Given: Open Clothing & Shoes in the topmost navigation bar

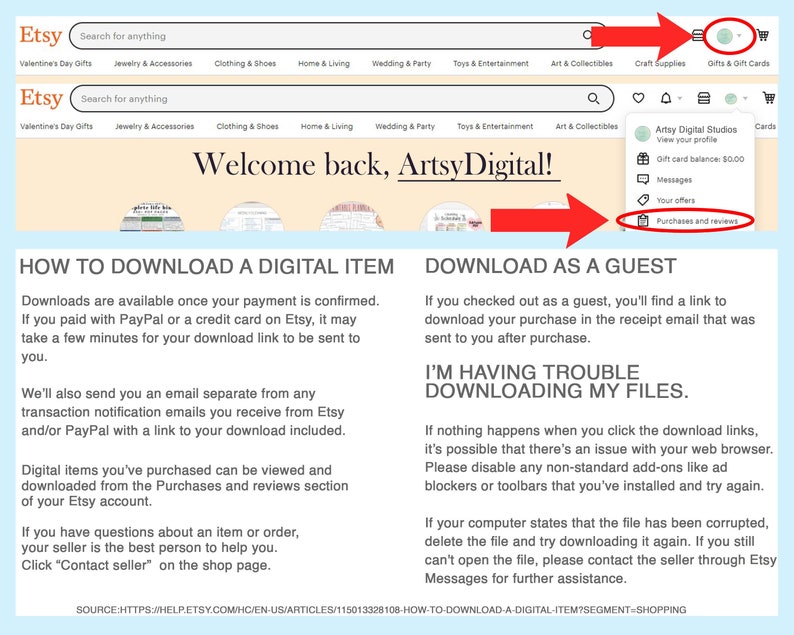Looking at the screenshot, I should 245,63.
